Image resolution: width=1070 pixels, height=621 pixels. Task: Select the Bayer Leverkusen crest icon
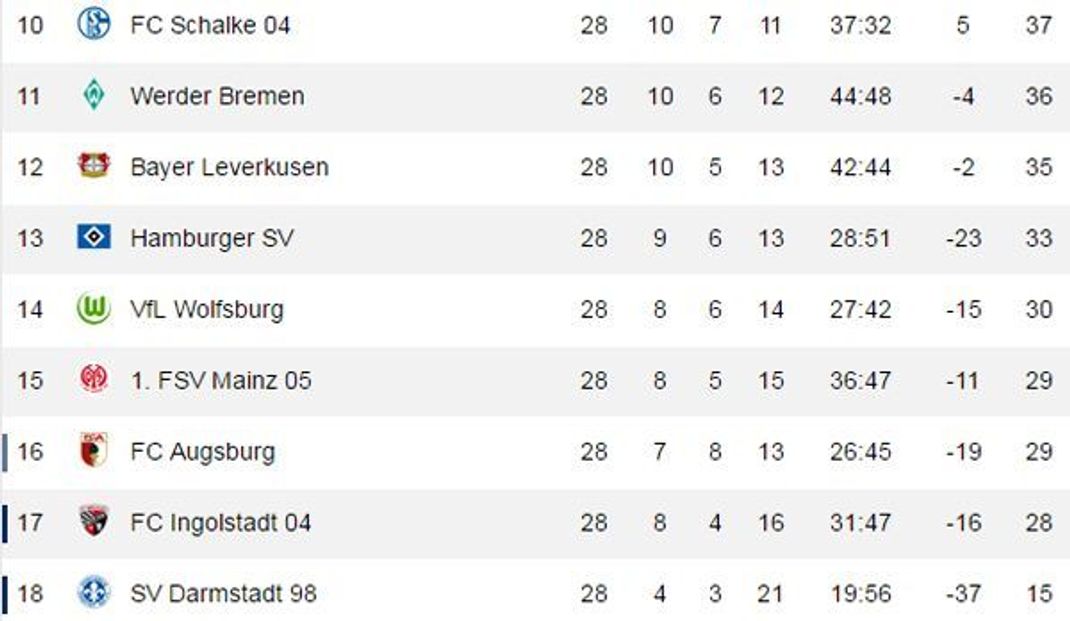[x=93, y=166]
